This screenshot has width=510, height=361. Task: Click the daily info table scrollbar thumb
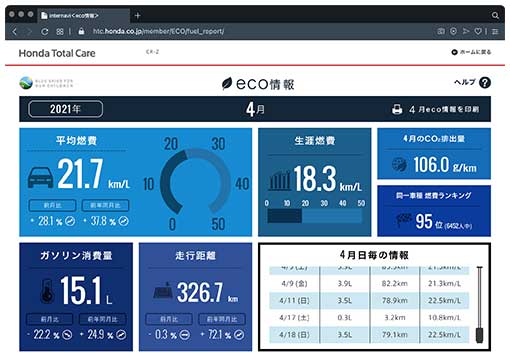coord(479,335)
